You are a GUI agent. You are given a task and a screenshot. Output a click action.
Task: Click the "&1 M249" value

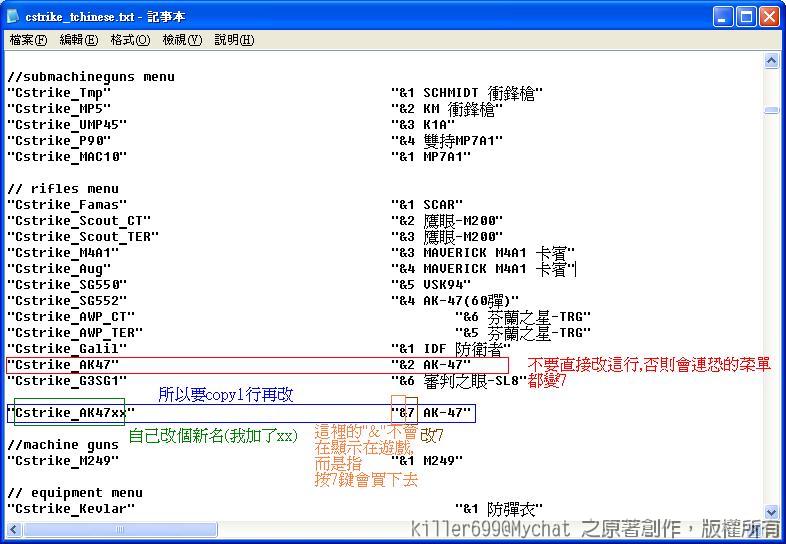[427, 461]
